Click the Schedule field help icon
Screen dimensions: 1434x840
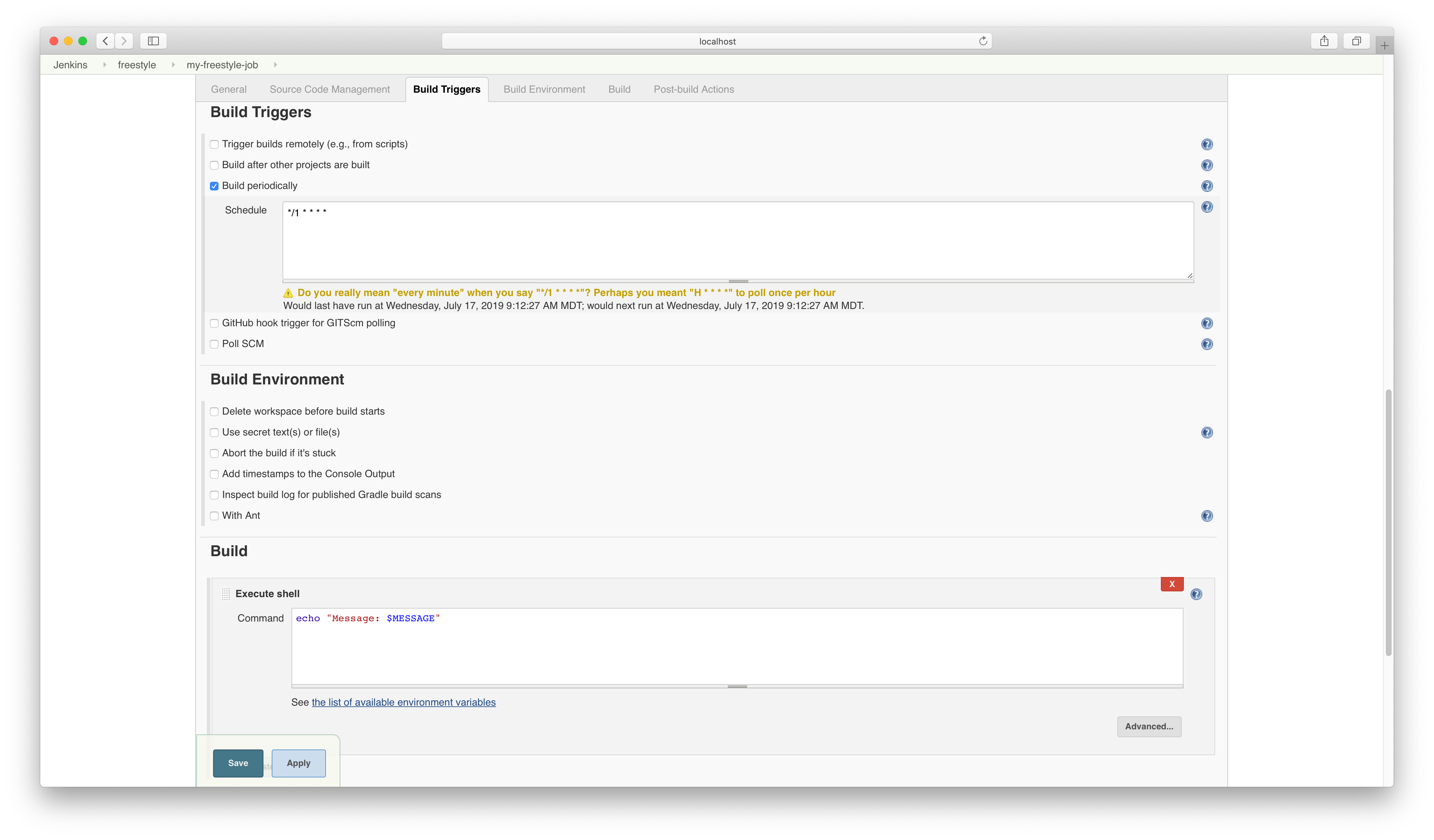[1207, 207]
